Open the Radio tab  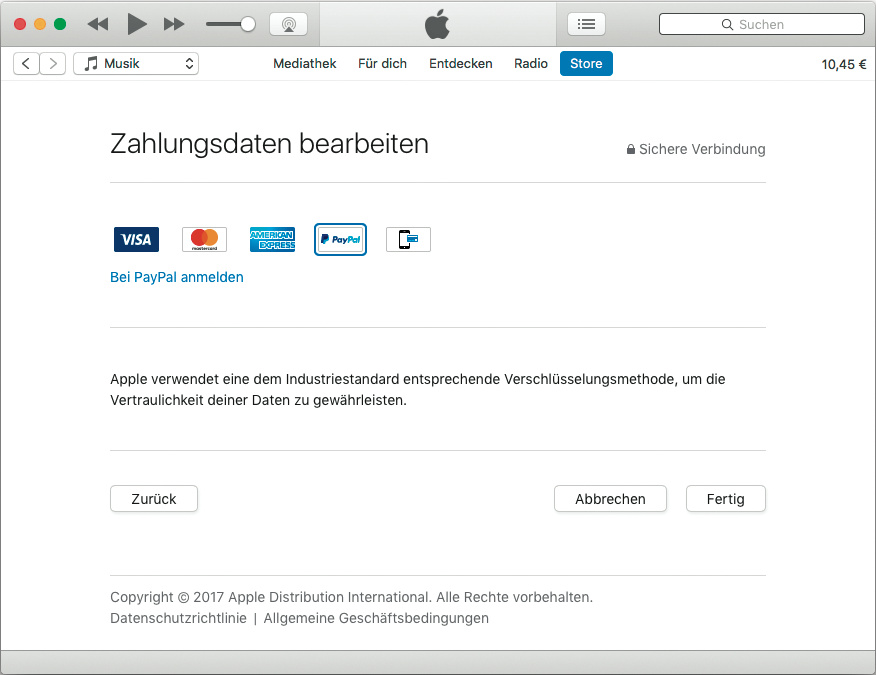(531, 64)
